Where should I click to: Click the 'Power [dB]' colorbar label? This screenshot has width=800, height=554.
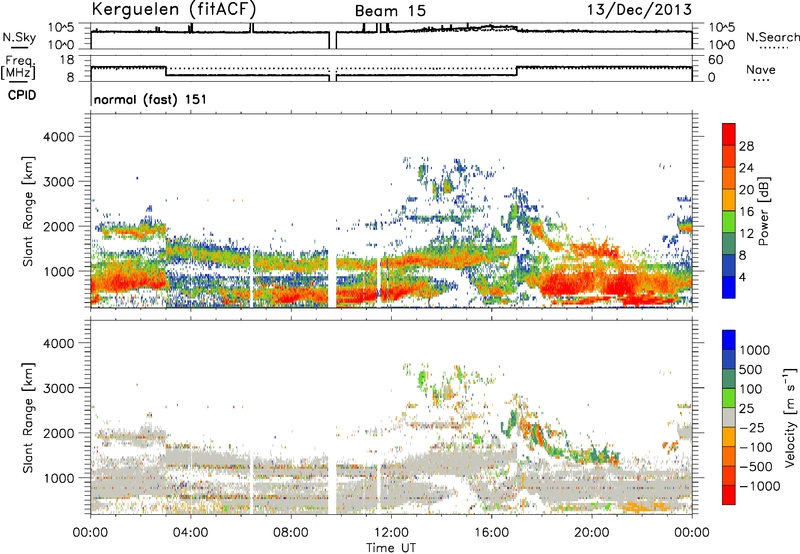tap(763, 211)
